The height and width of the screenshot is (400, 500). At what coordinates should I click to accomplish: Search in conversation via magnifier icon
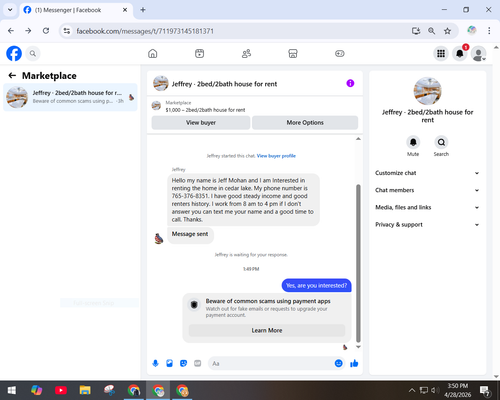(441, 142)
